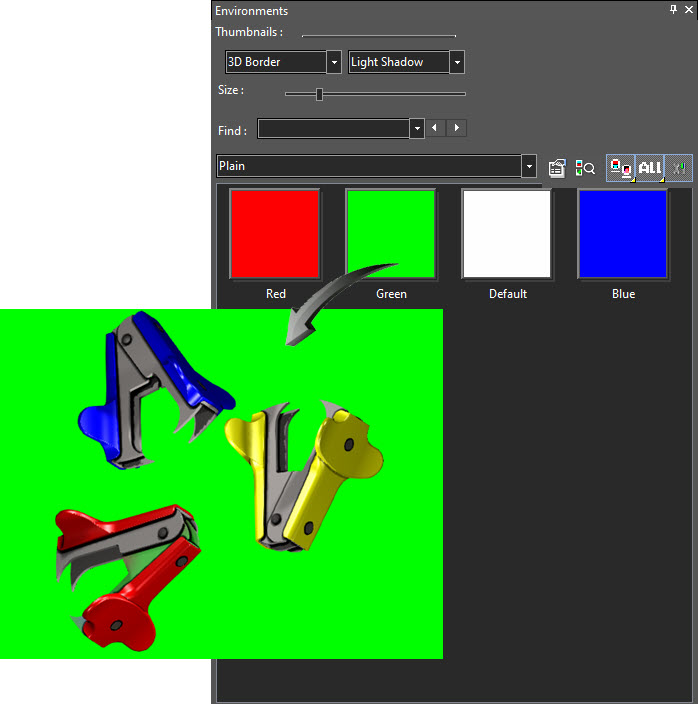Expand the Find history dropdown arrow
The image size is (698, 704).
[417, 128]
